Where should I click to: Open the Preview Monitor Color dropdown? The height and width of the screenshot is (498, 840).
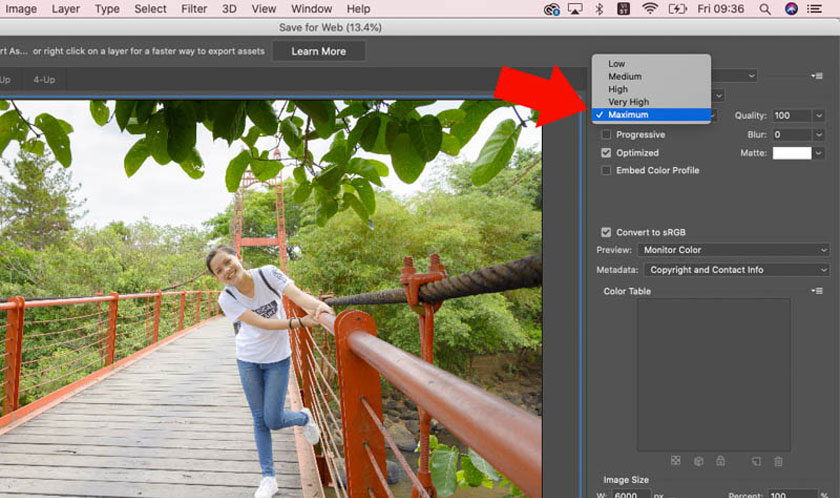pyautogui.click(x=733, y=250)
